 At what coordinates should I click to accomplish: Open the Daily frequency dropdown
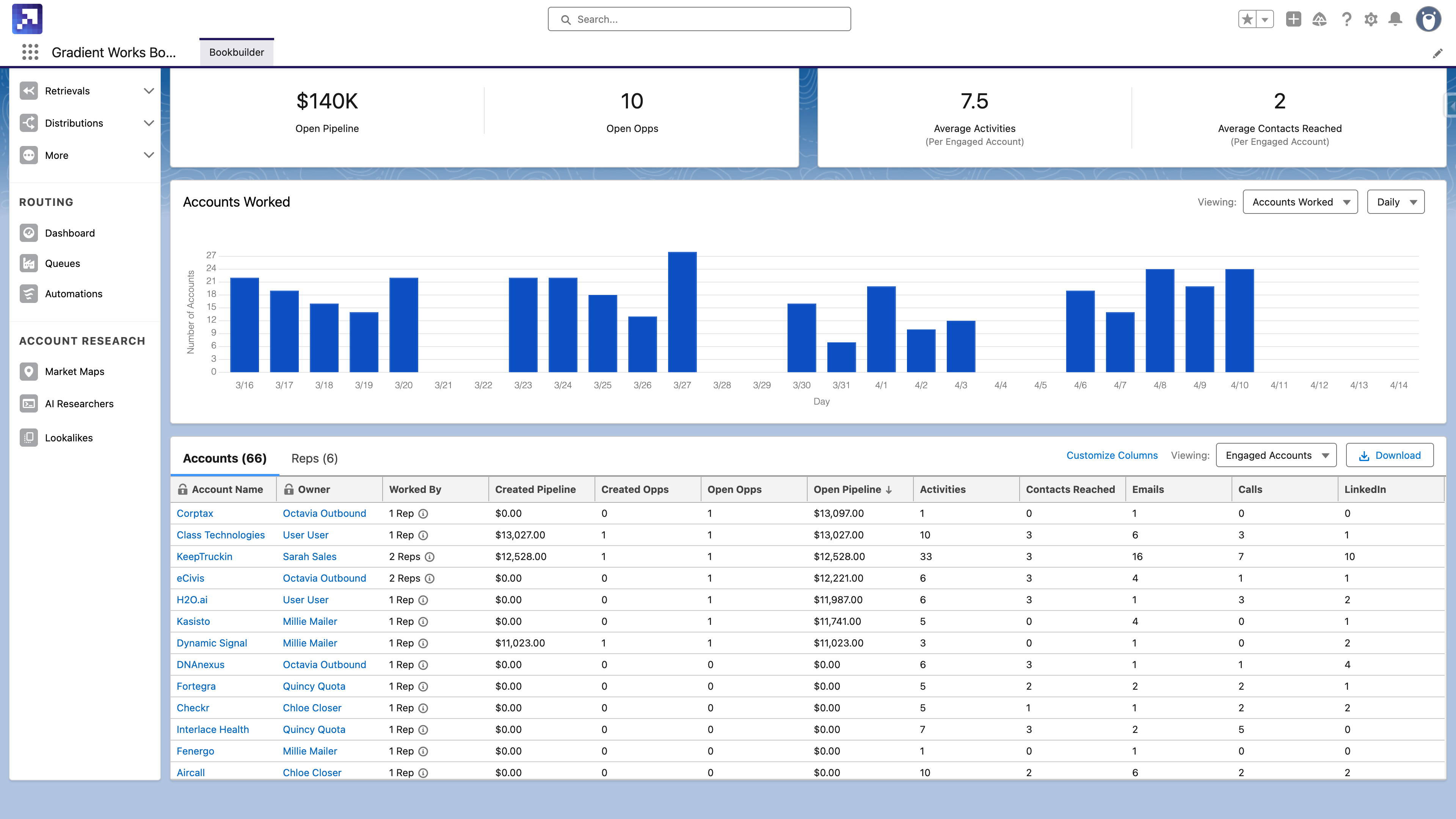coord(1395,201)
